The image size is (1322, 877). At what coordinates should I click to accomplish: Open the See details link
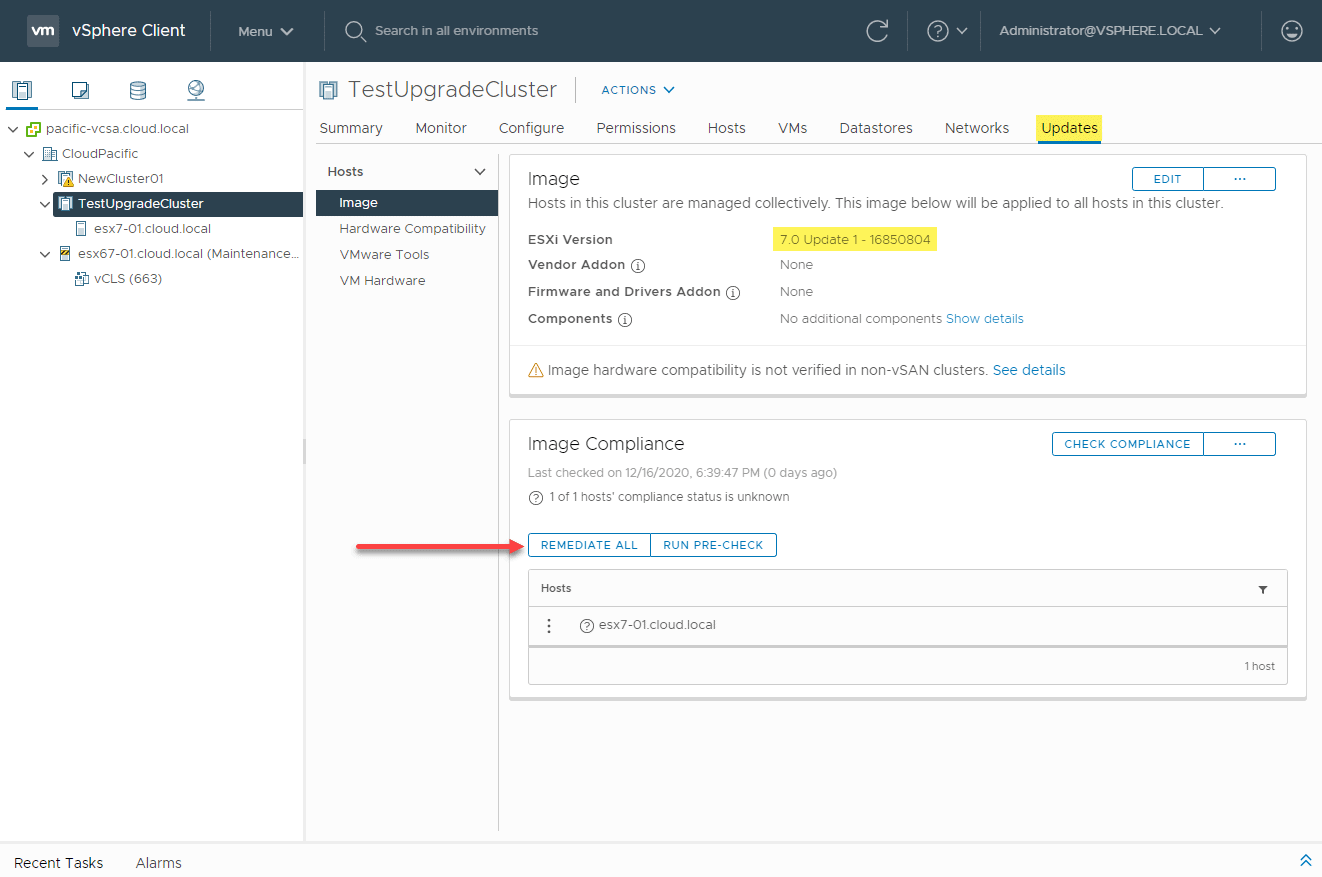1029,370
